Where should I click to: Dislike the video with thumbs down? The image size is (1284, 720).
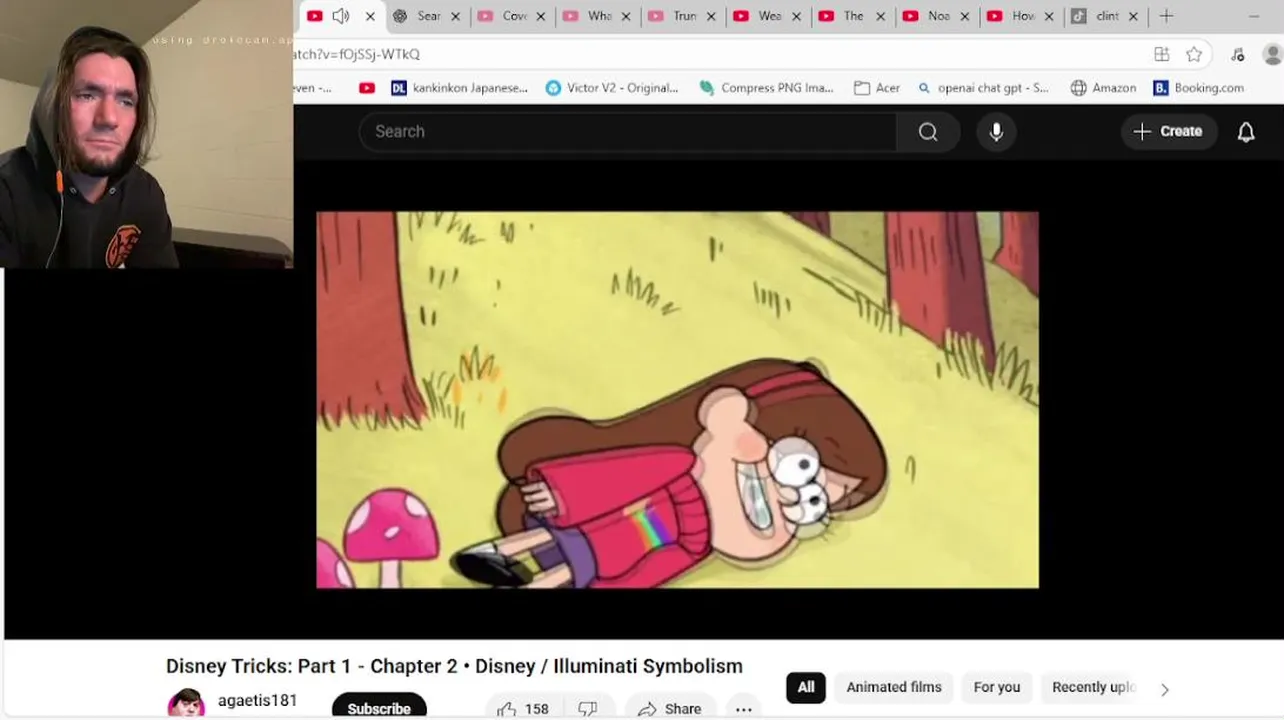(588, 708)
